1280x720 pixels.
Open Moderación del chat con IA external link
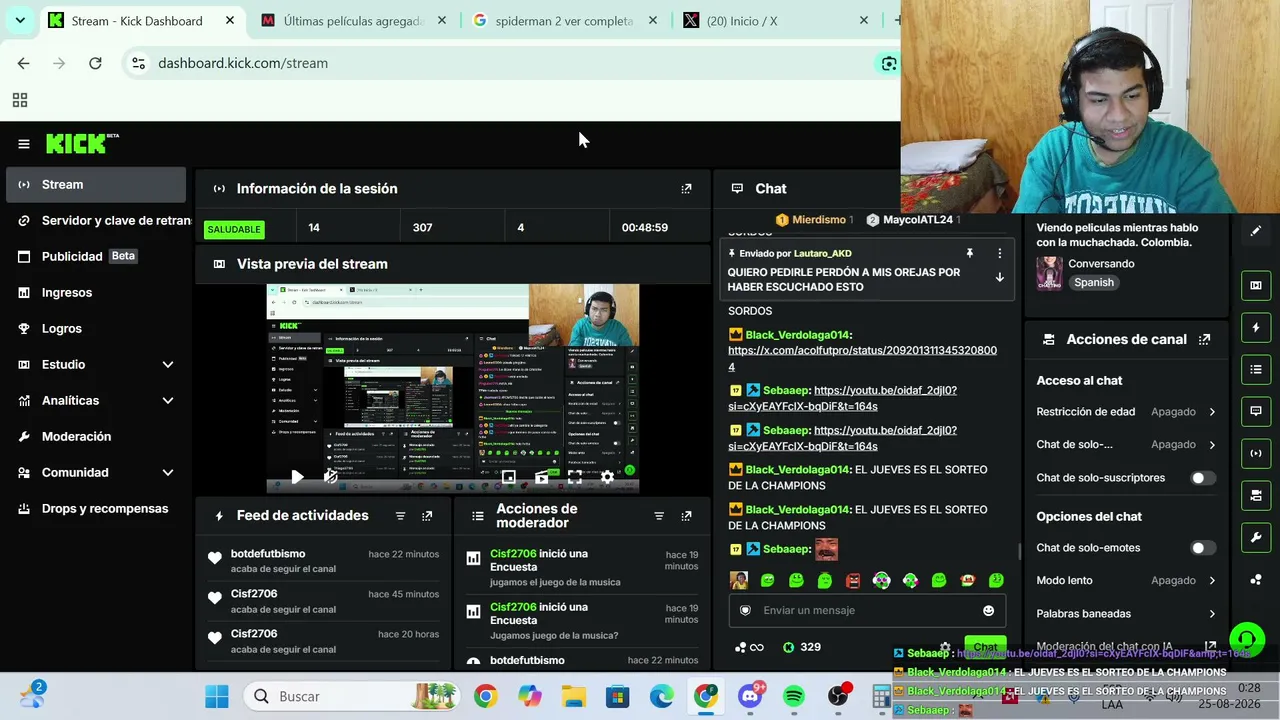pyautogui.click(x=1210, y=647)
